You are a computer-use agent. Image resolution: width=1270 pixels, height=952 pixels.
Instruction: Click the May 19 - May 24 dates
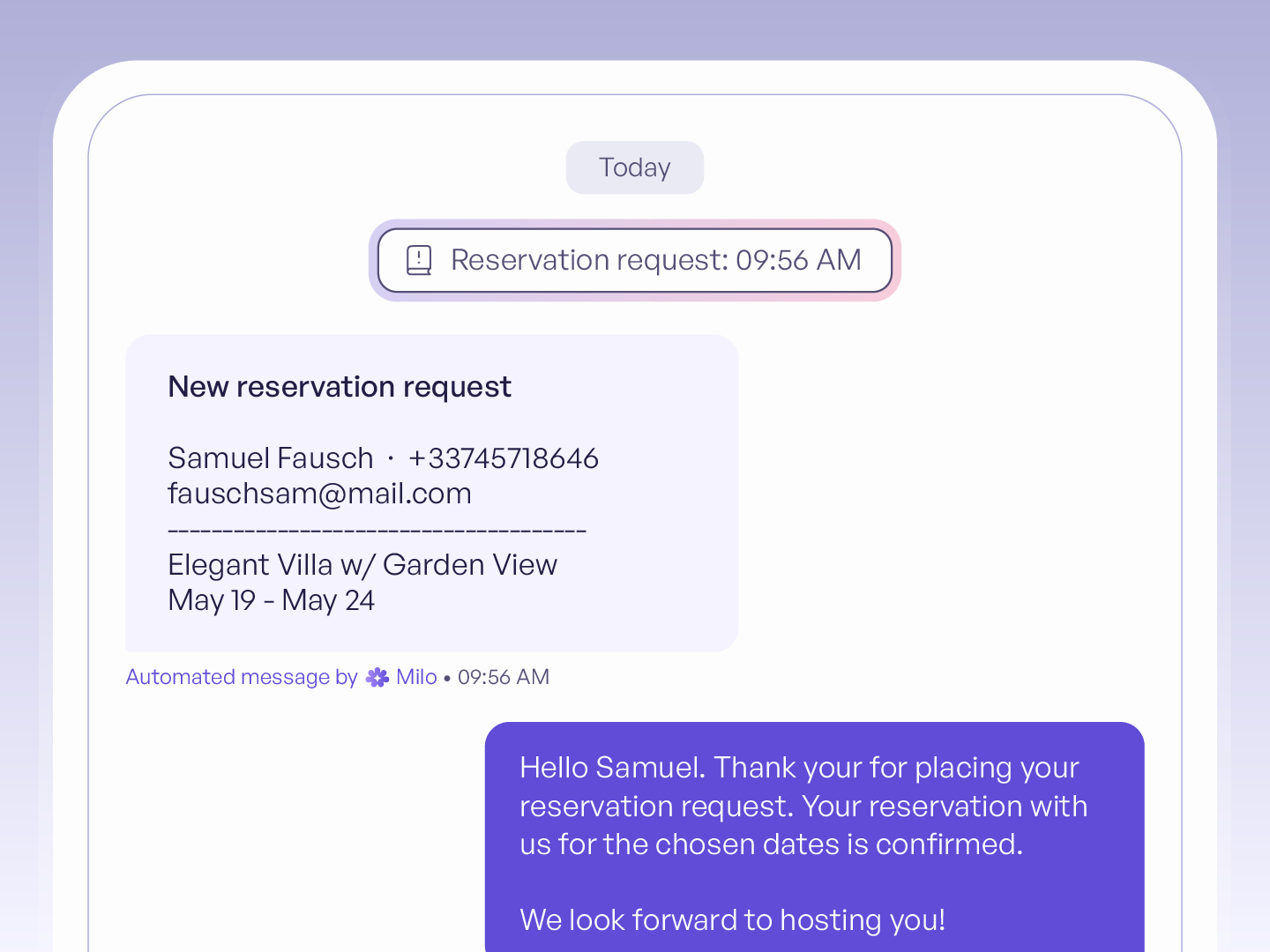point(272,600)
